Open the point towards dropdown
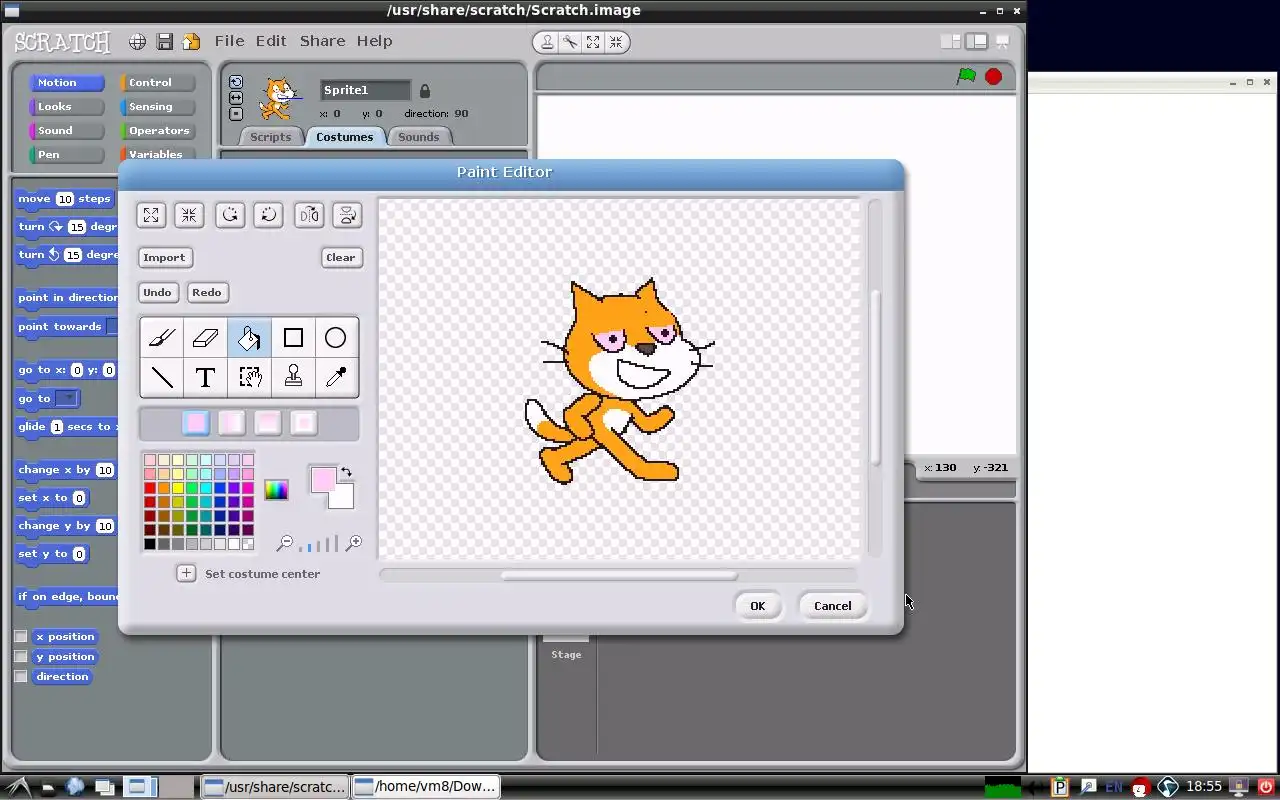The height and width of the screenshot is (800, 1280). 112,327
